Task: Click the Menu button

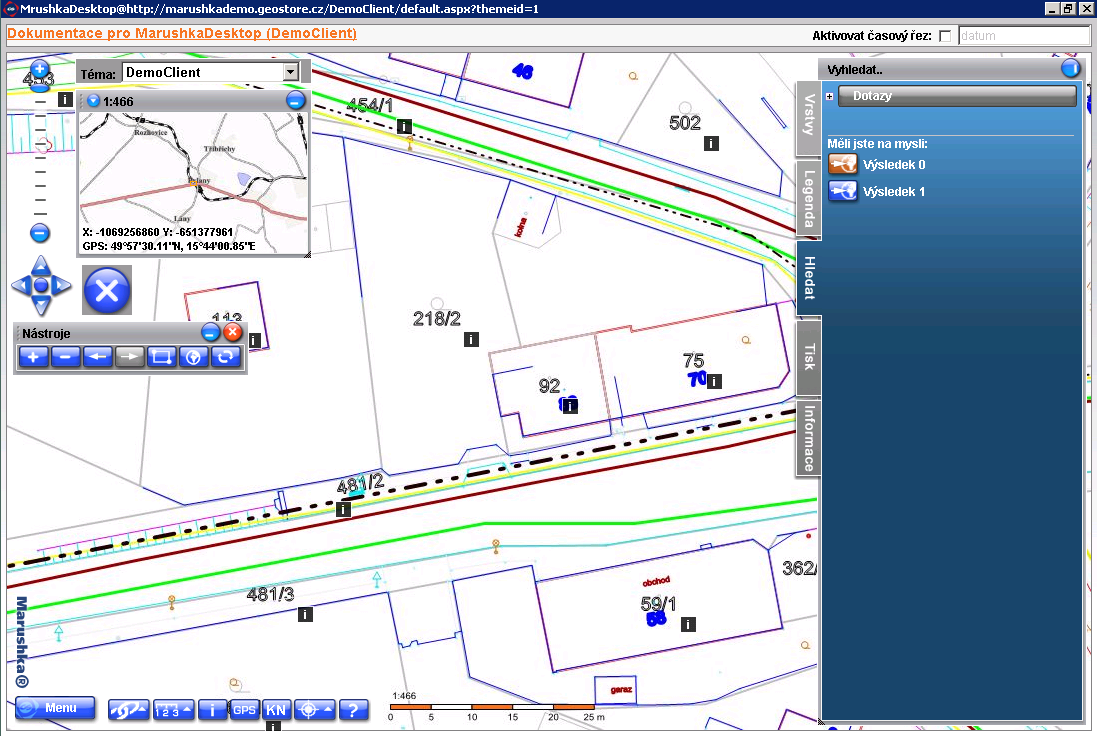Action: tap(55, 708)
